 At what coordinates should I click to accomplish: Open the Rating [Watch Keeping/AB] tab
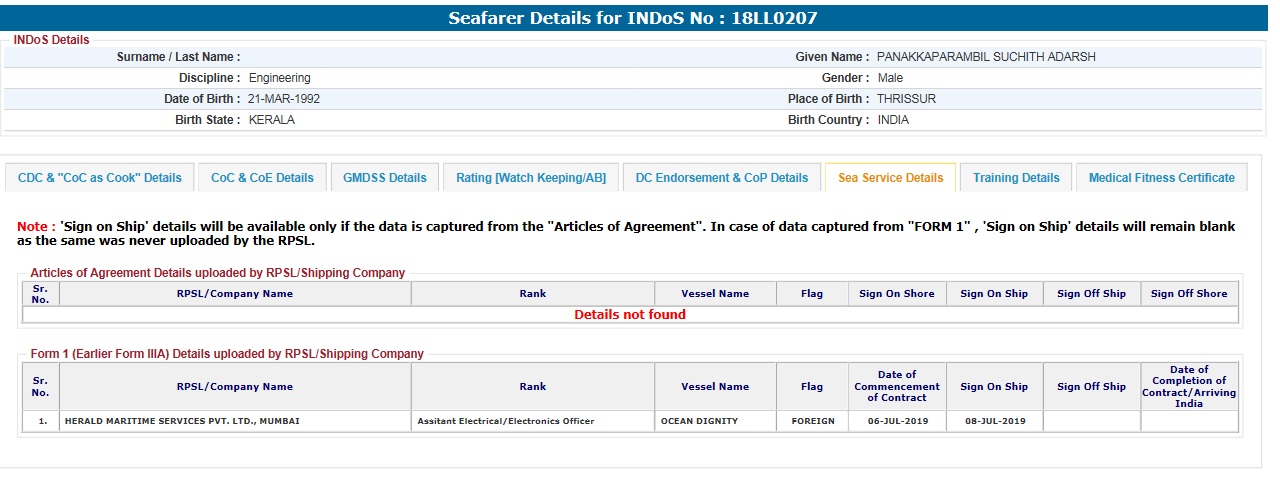[531, 178]
